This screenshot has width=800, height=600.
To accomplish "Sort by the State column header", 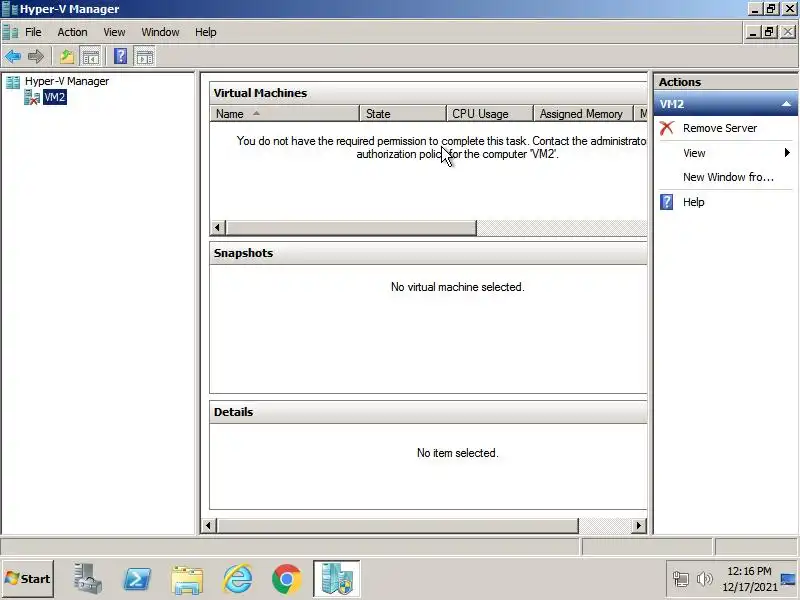I will click(x=403, y=114).
